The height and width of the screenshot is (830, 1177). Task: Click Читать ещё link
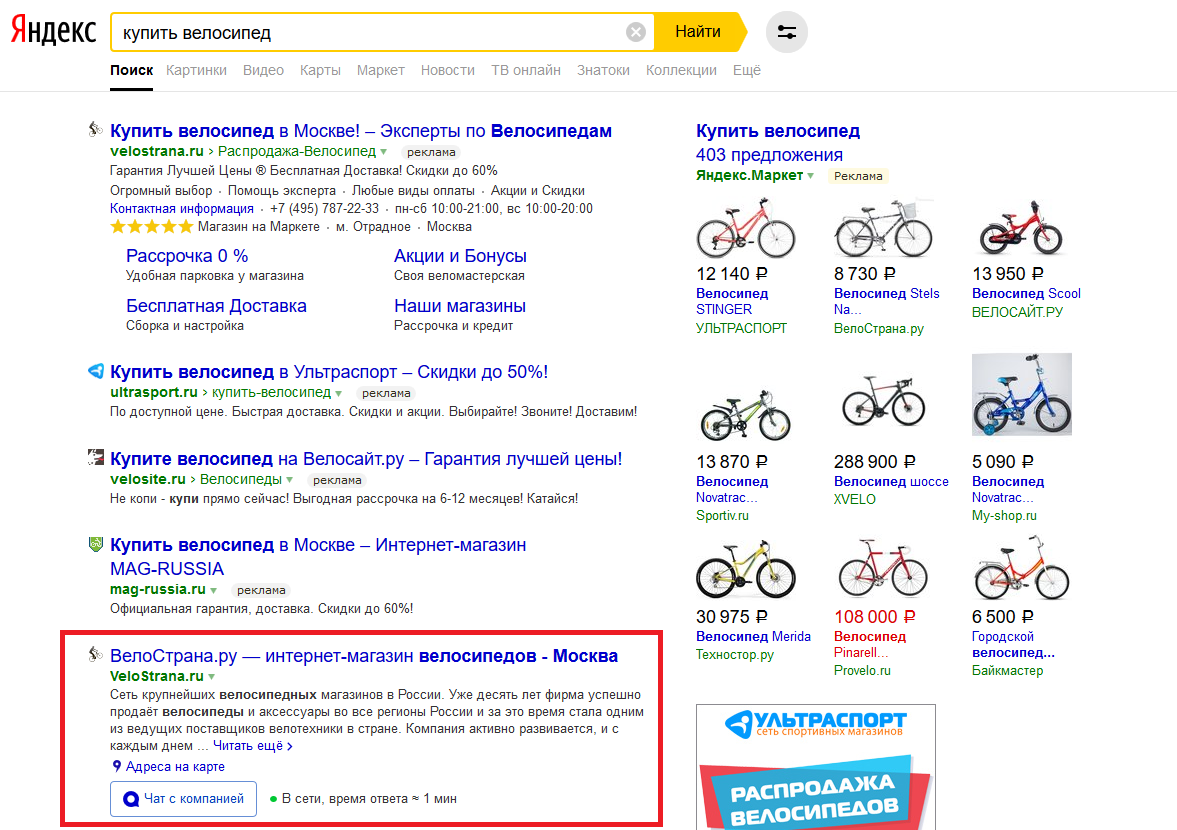coord(253,746)
